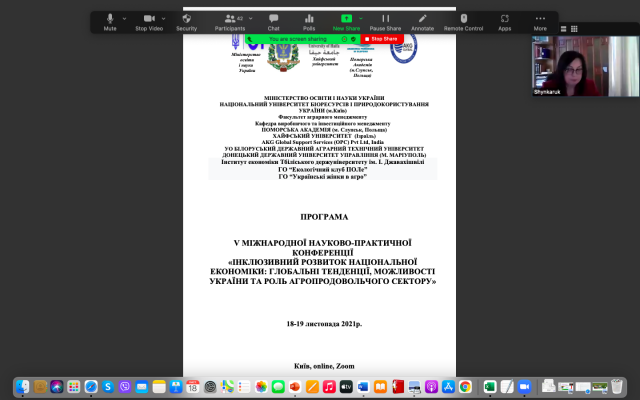The width and height of the screenshot is (640, 400).
Task: Expand the arrow next to Participants
Action: pos(251,18)
